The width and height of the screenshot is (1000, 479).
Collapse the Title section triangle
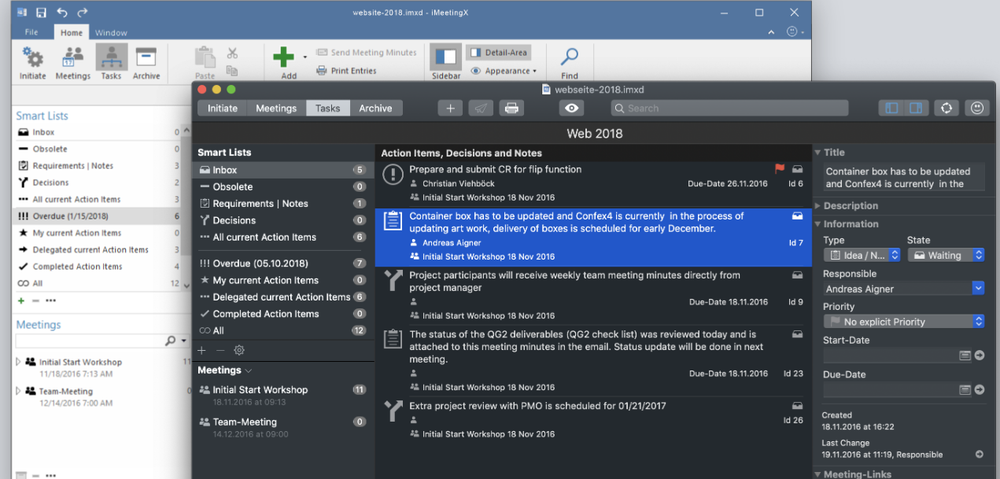(818, 152)
